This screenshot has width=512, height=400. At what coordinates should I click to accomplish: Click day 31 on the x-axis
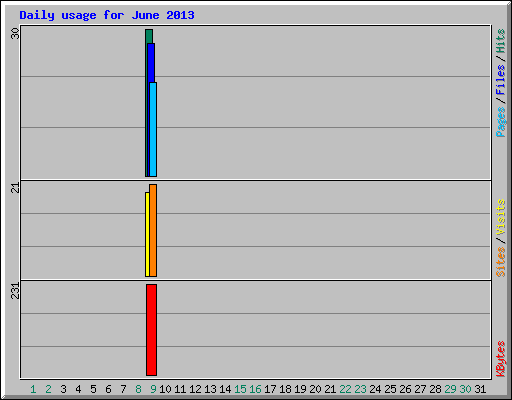click(x=480, y=389)
